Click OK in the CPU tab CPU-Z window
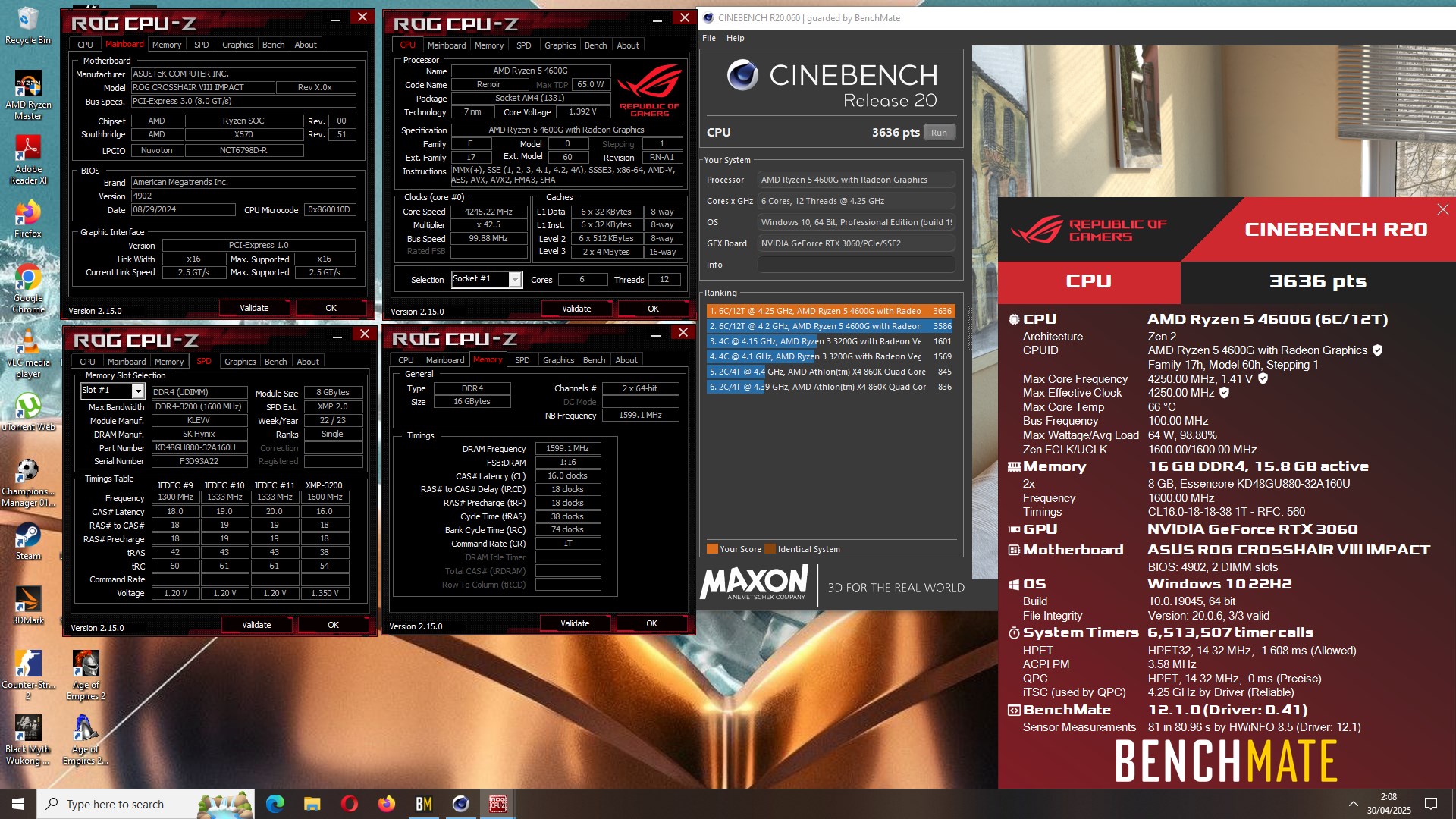The width and height of the screenshot is (1456, 819). click(x=653, y=309)
